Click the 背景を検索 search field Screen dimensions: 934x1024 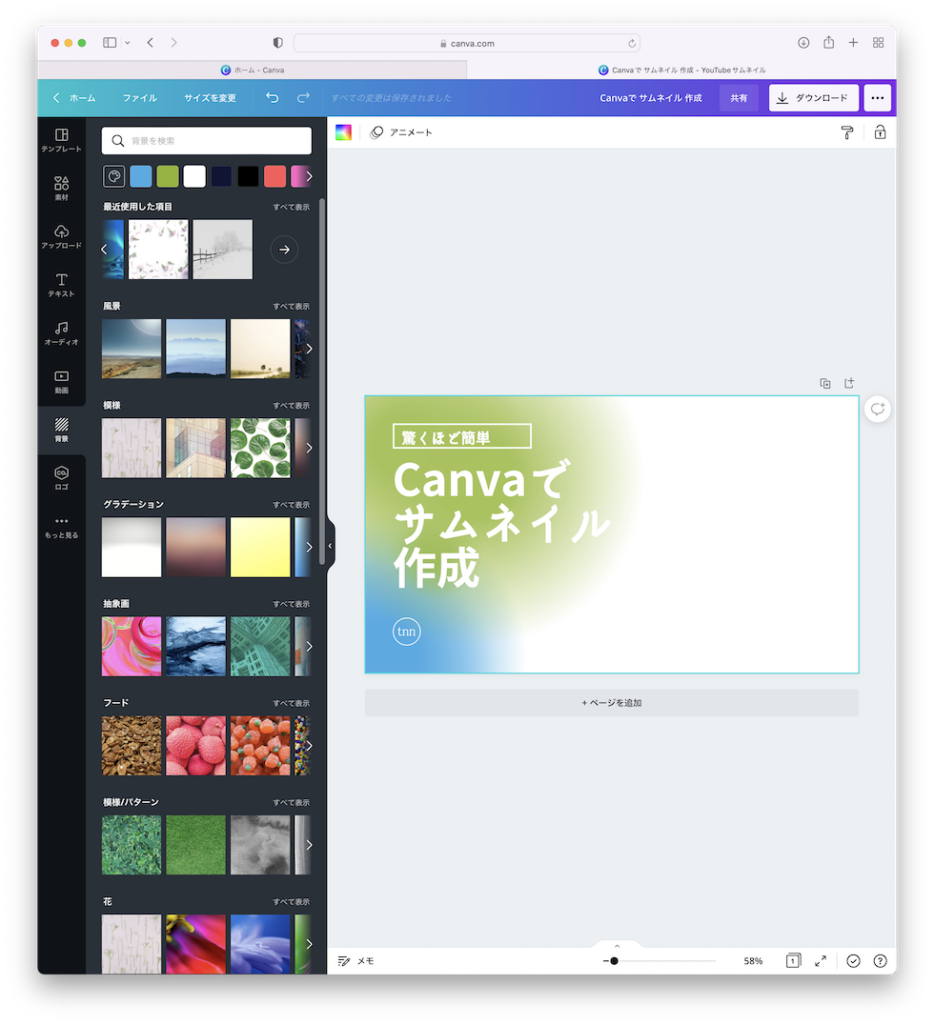point(208,141)
